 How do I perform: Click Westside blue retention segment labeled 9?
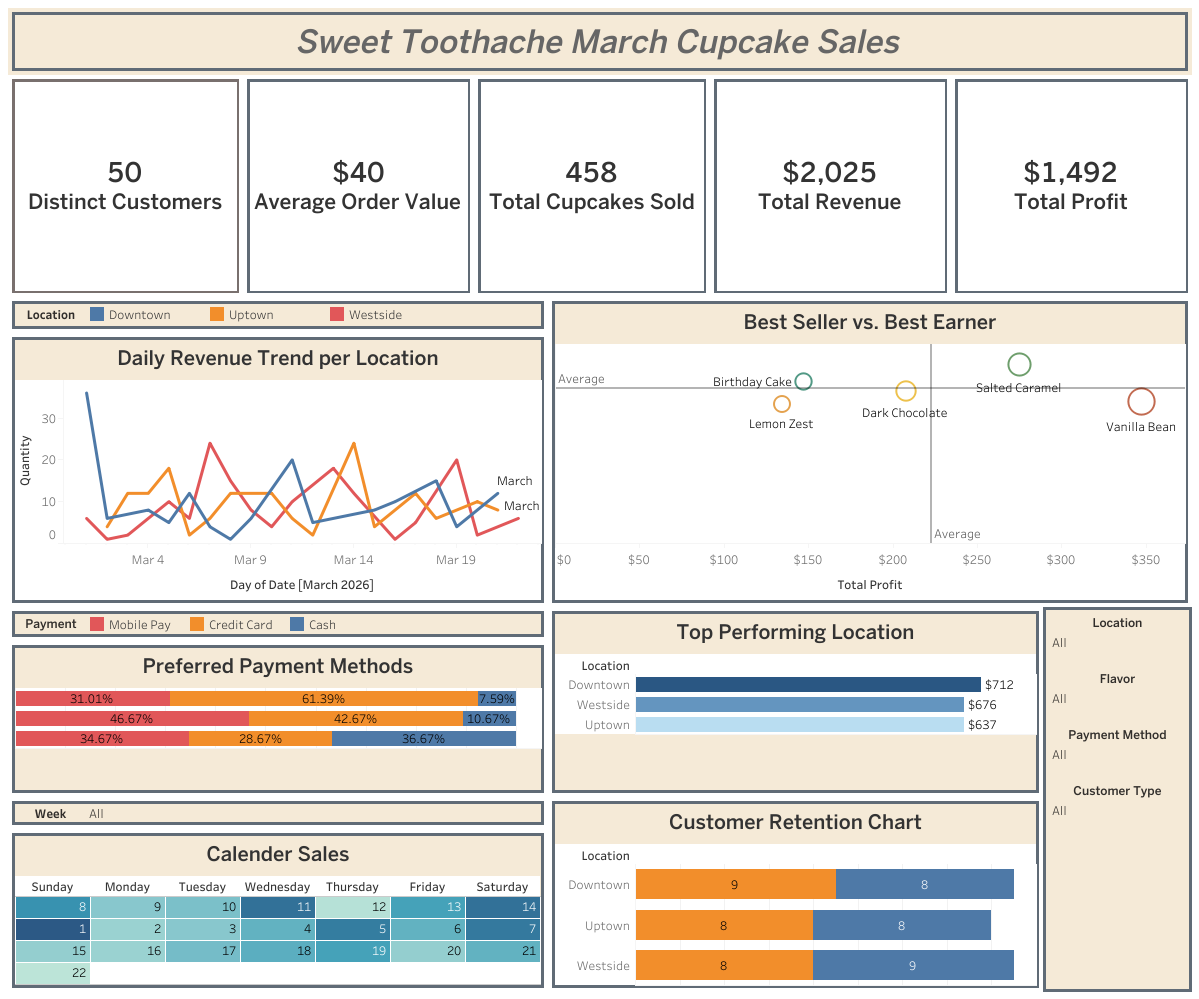[x=913, y=965]
